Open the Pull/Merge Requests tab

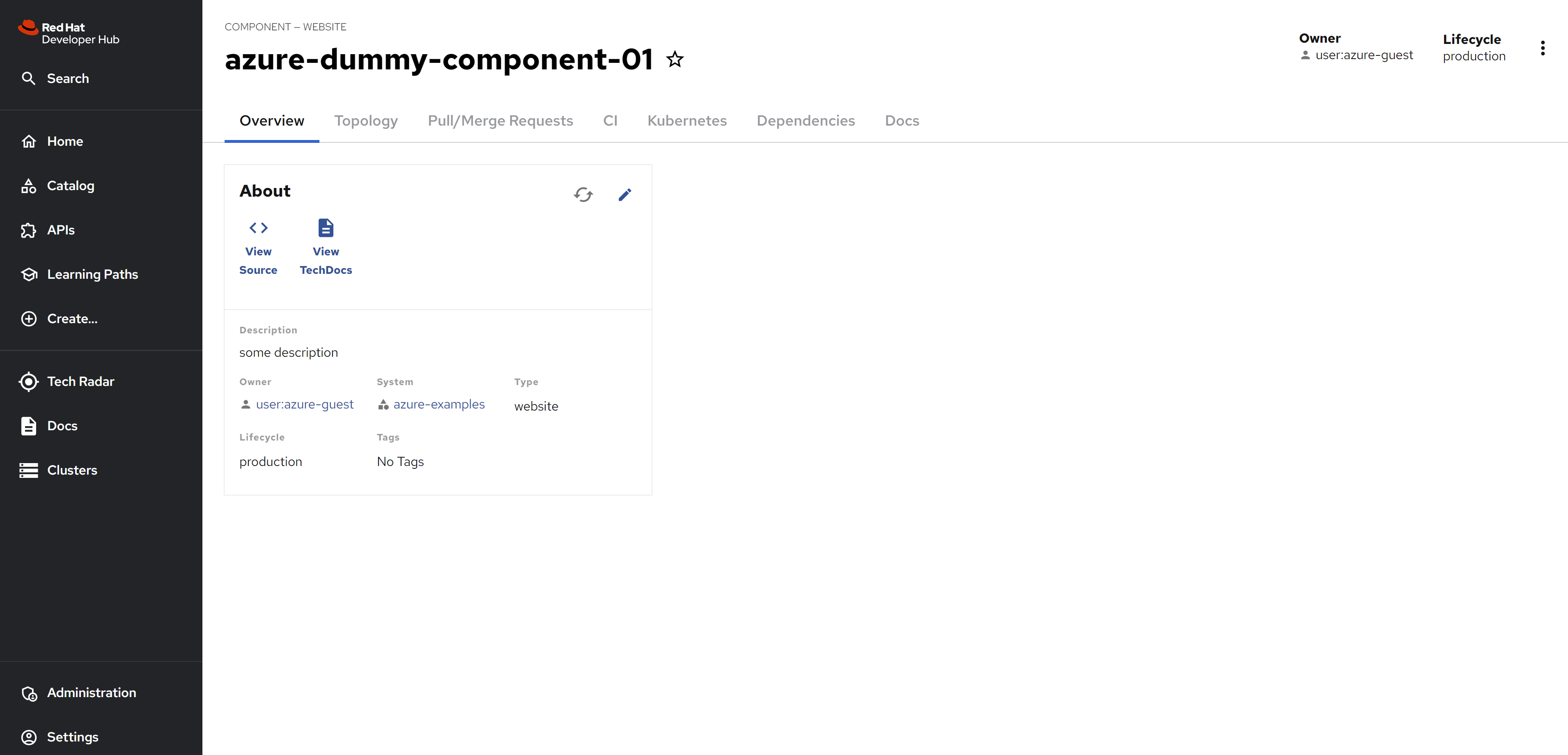[500, 121]
